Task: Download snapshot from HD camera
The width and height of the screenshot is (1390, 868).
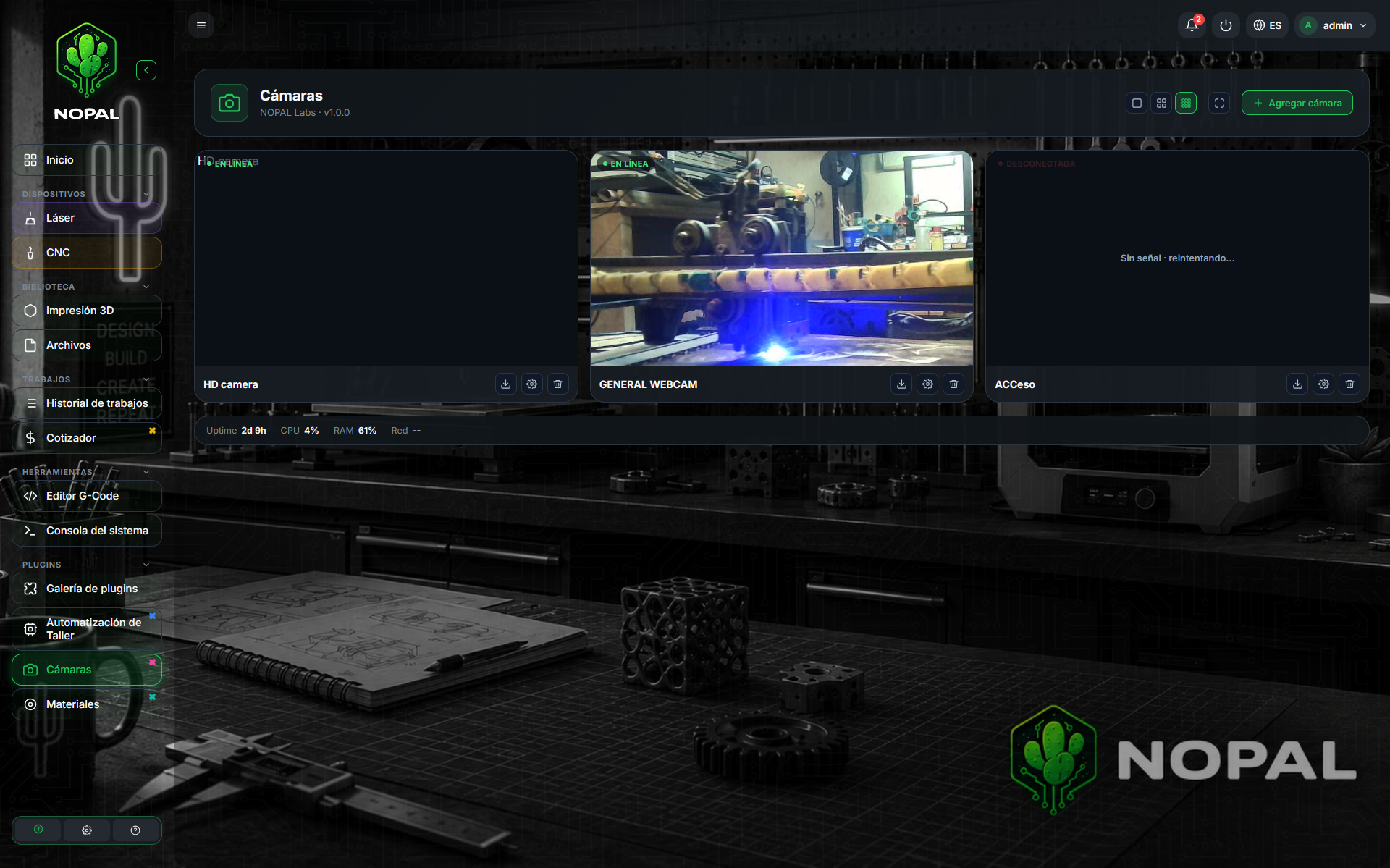Action: coord(505,384)
